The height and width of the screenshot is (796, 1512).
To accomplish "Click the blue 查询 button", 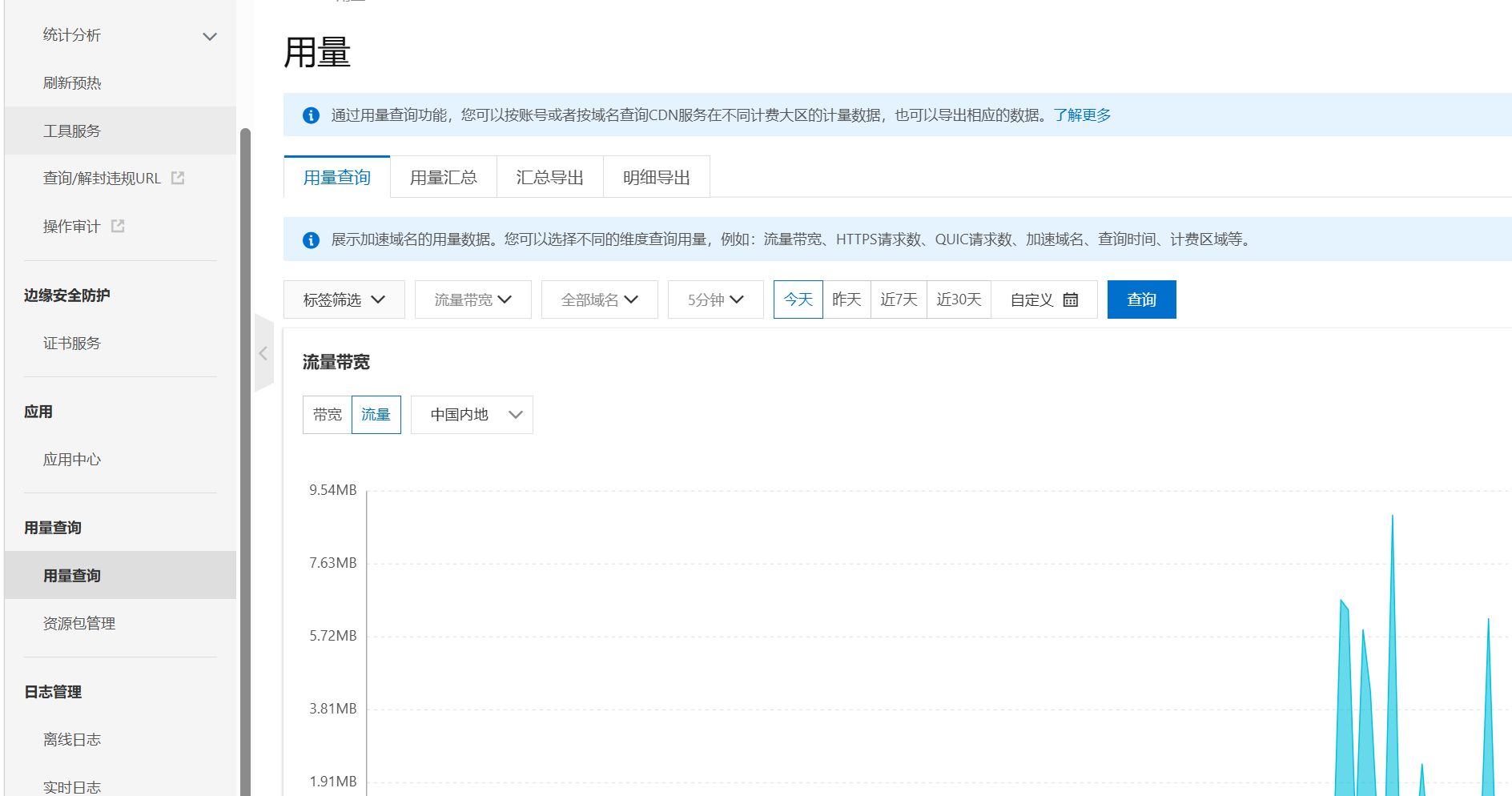I will click(1142, 300).
